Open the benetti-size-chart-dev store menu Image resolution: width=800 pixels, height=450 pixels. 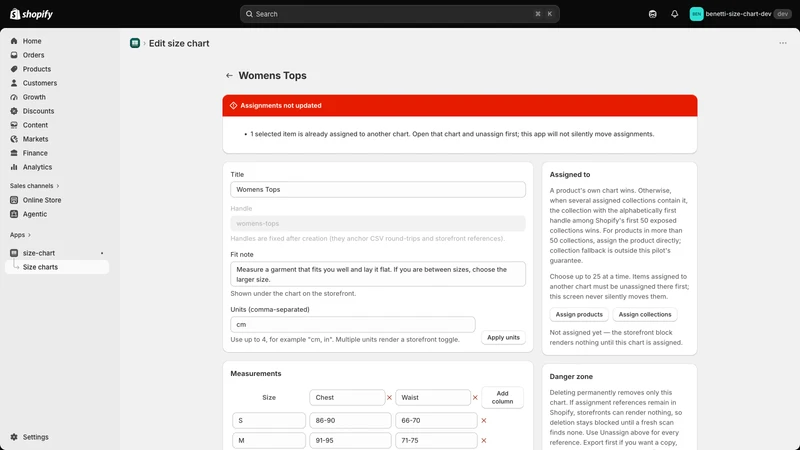coord(740,14)
